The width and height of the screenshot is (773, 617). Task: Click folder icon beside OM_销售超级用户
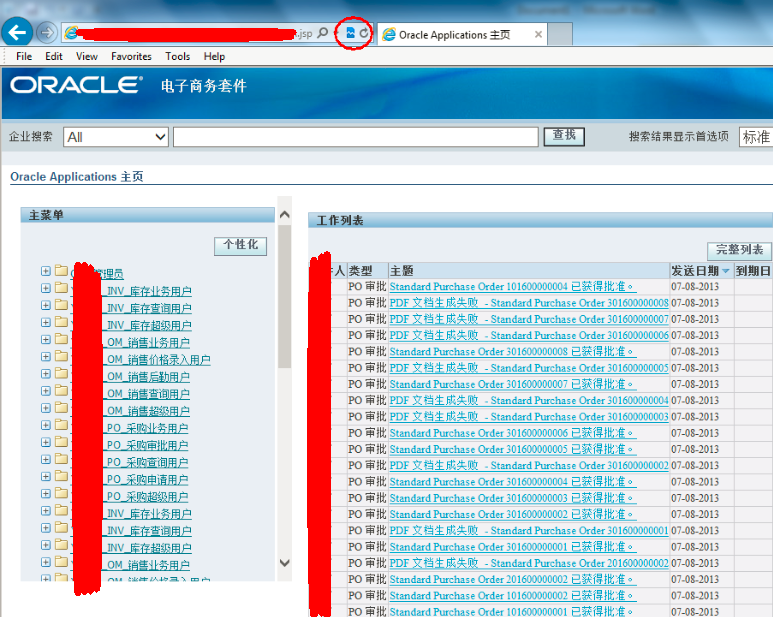pyautogui.click(x=61, y=408)
